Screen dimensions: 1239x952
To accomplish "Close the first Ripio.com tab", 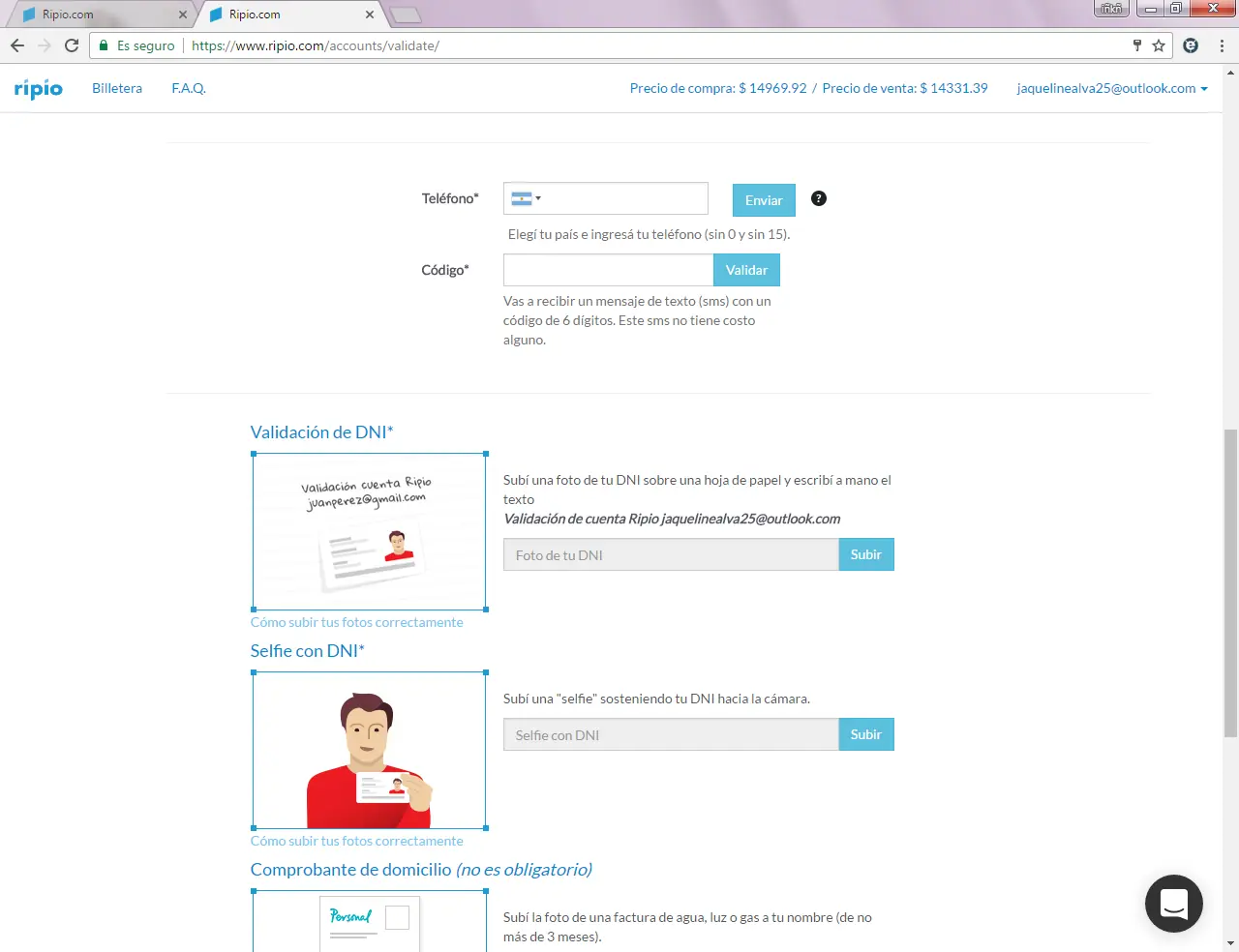I will pyautogui.click(x=183, y=15).
